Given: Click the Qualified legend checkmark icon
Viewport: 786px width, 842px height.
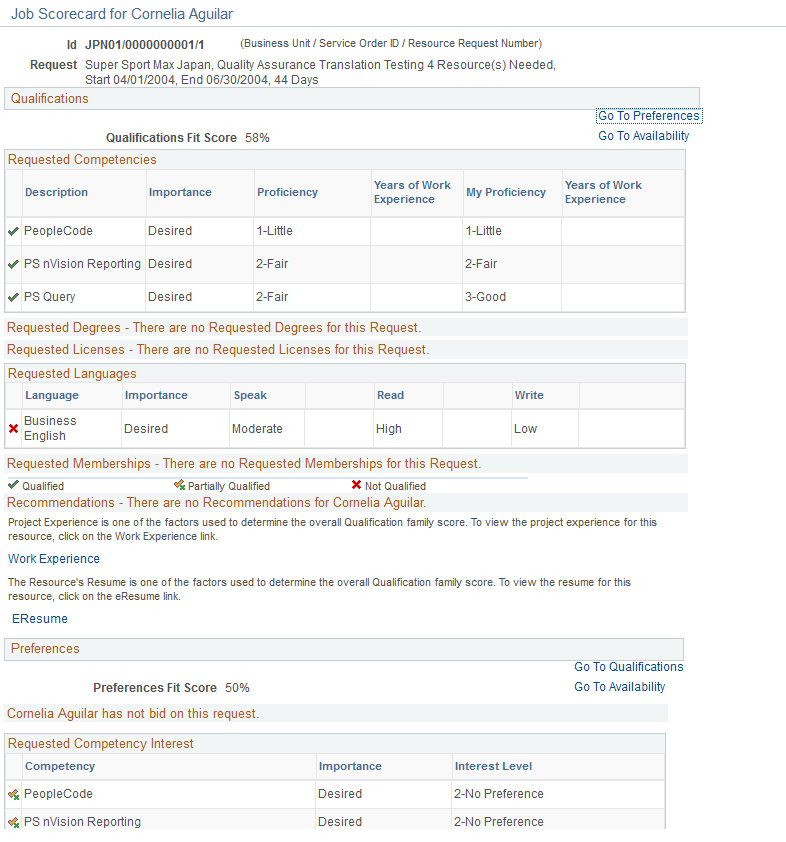Looking at the screenshot, I should 13,485.
